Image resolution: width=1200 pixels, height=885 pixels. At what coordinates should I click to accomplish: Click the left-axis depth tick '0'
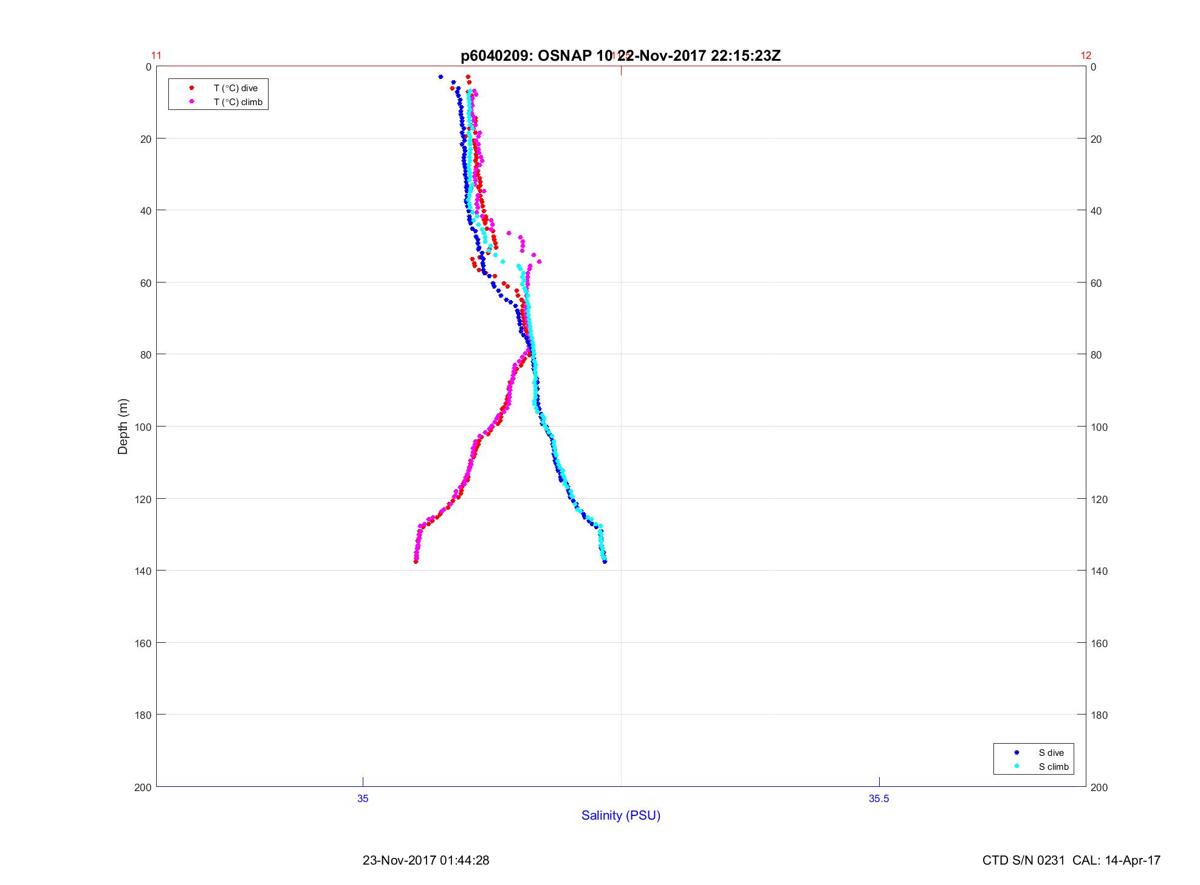148,67
